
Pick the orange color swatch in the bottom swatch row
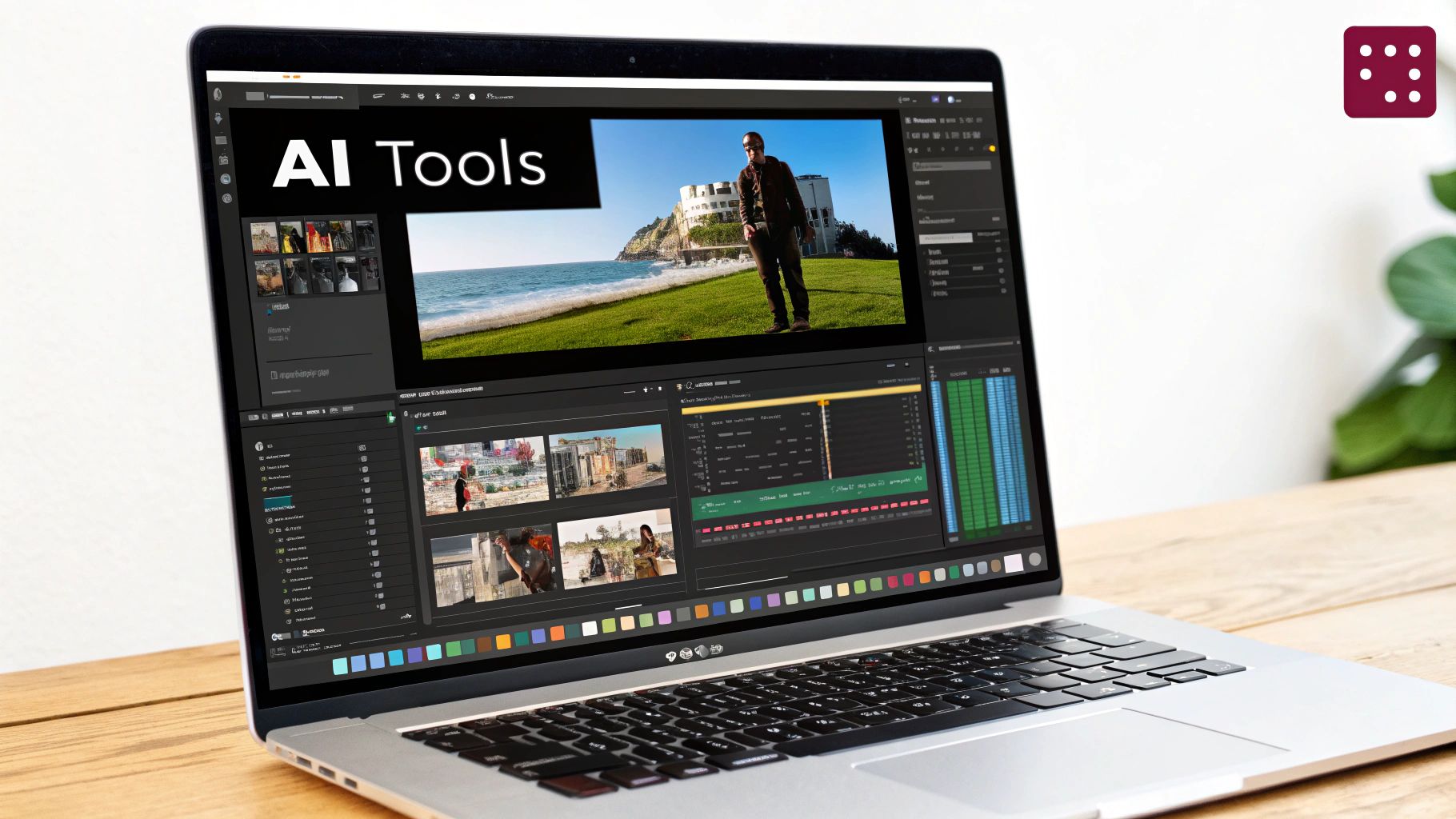click(x=557, y=634)
